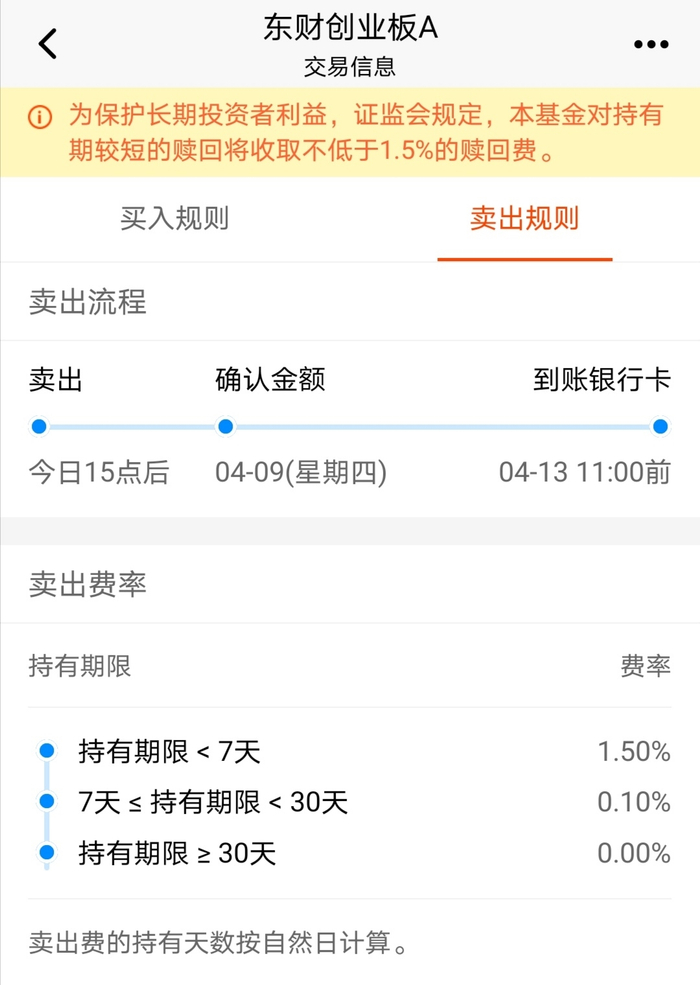Image resolution: width=700 pixels, height=985 pixels.
Task: Click the 东财创业板A fund title
Action: click(350, 28)
